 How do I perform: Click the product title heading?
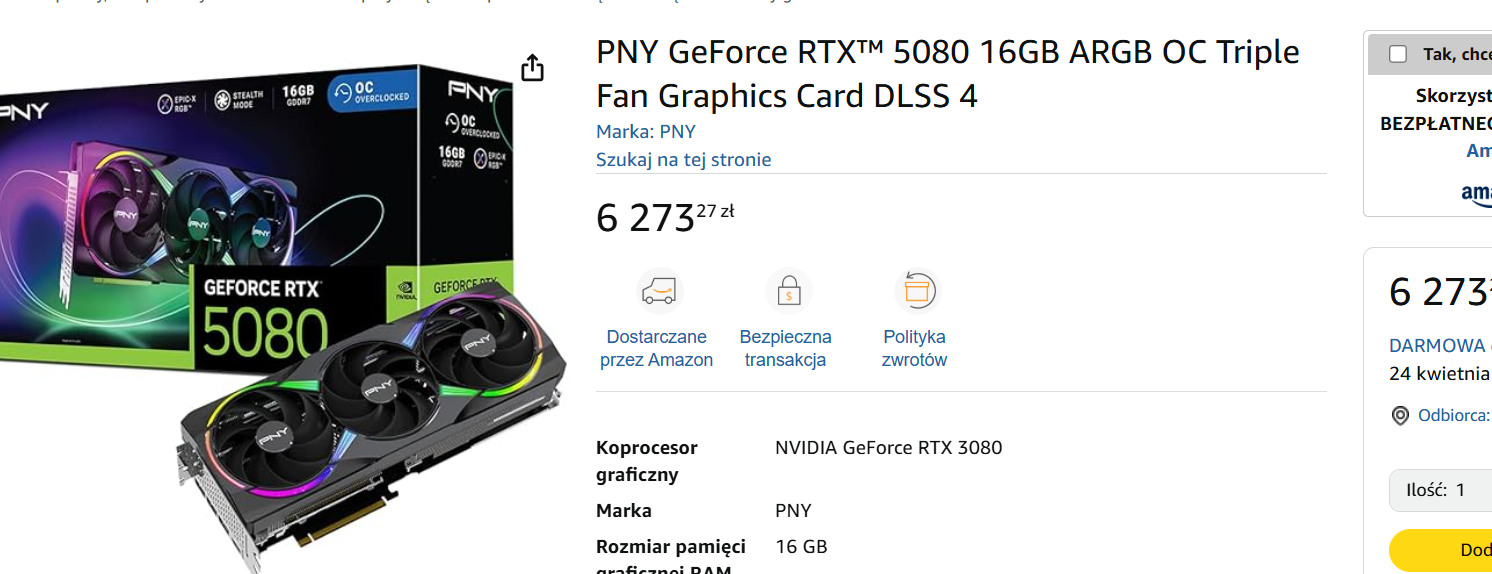pos(948,73)
